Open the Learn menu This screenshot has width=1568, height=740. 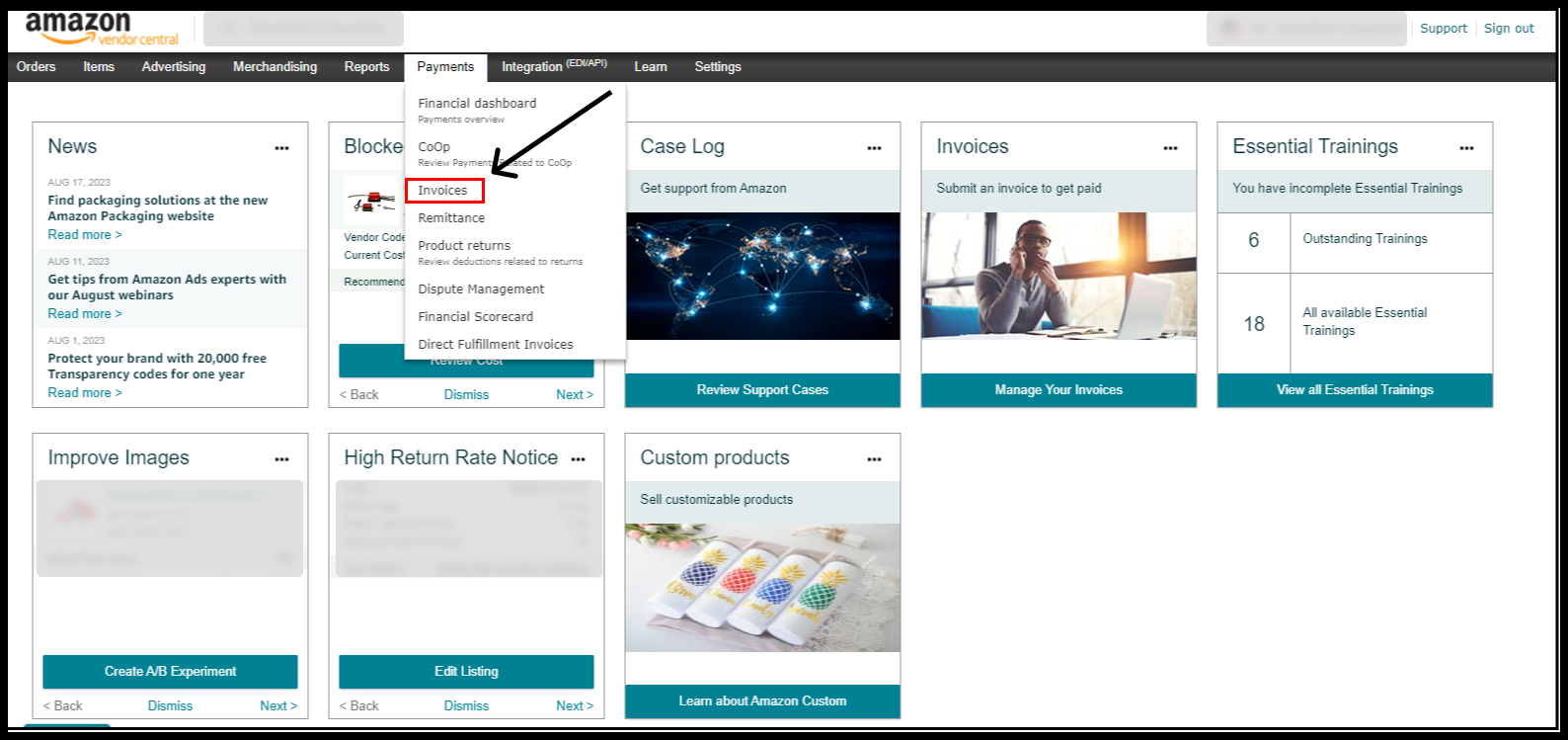[651, 67]
